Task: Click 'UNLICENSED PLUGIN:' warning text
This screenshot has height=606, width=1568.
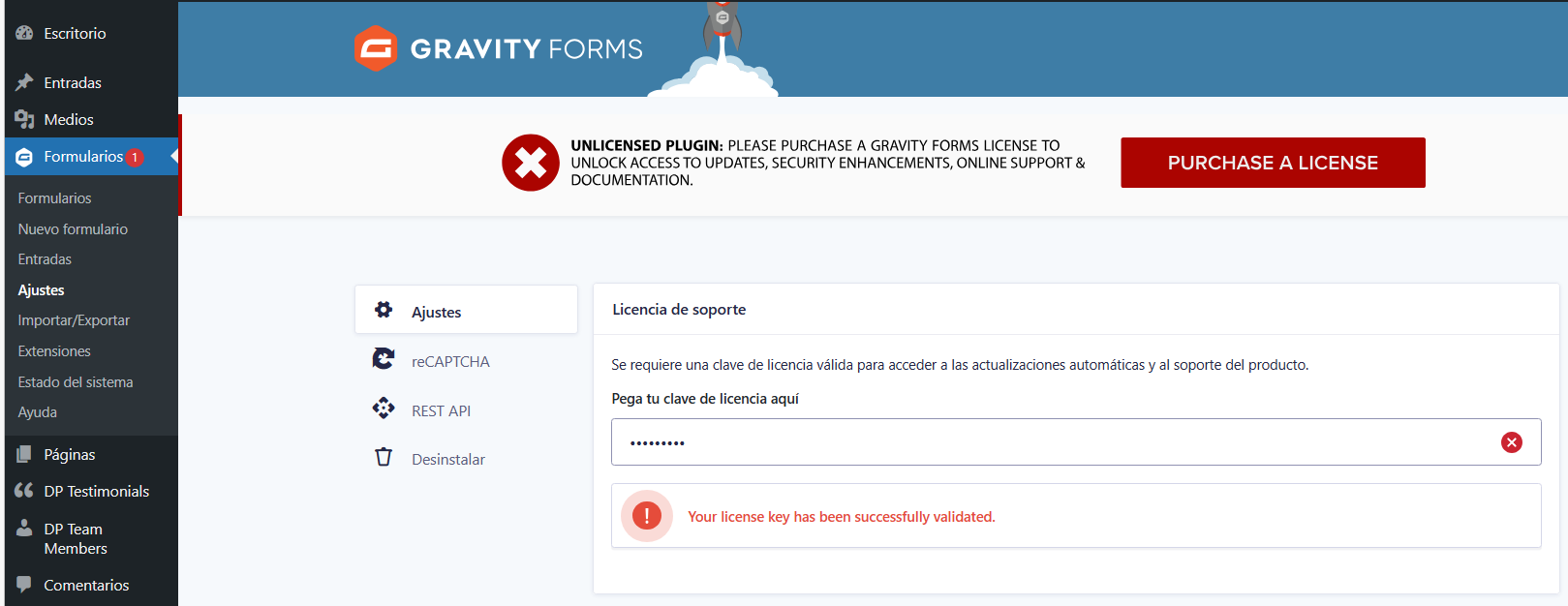Action: [x=647, y=145]
